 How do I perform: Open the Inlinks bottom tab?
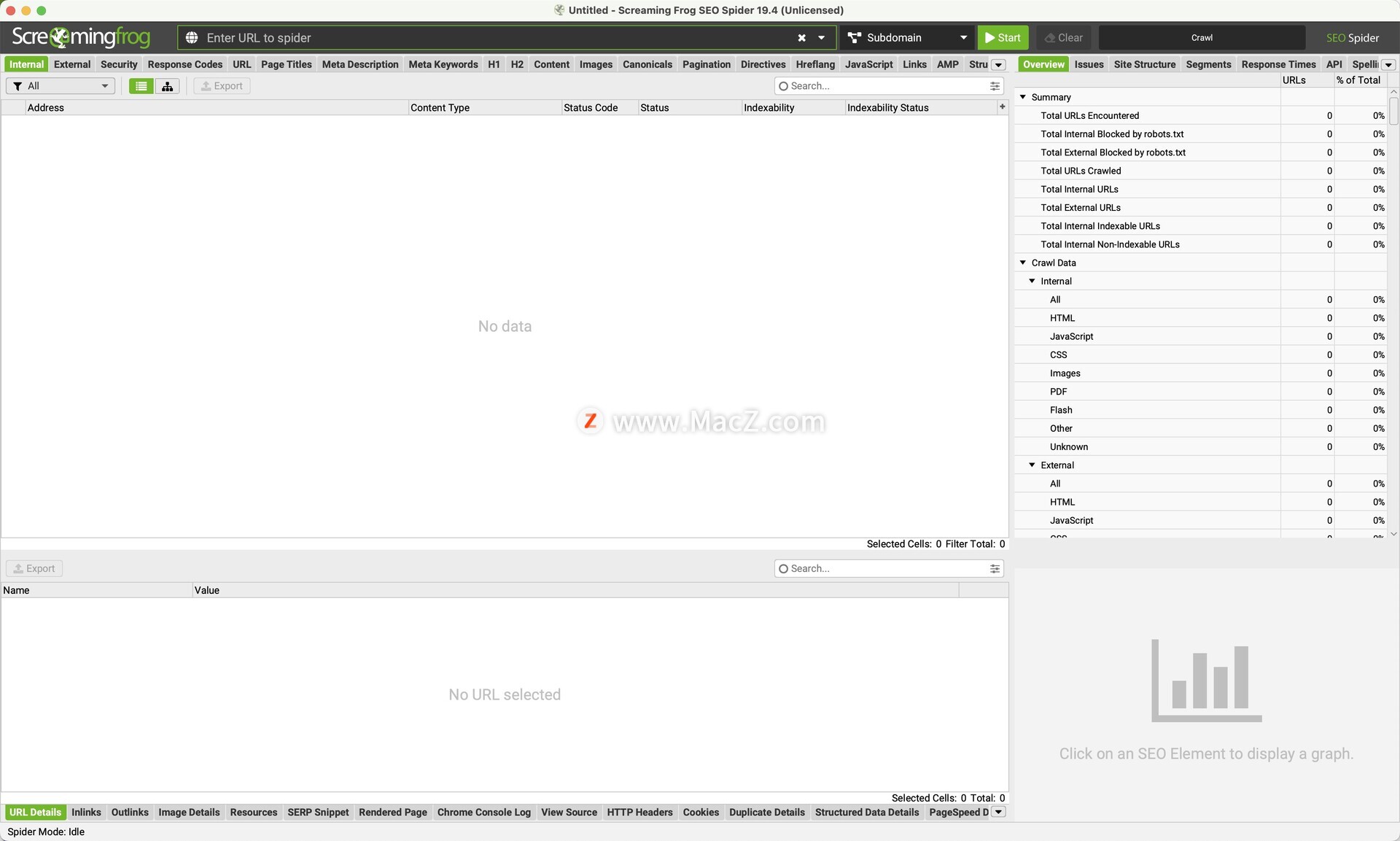(86, 812)
